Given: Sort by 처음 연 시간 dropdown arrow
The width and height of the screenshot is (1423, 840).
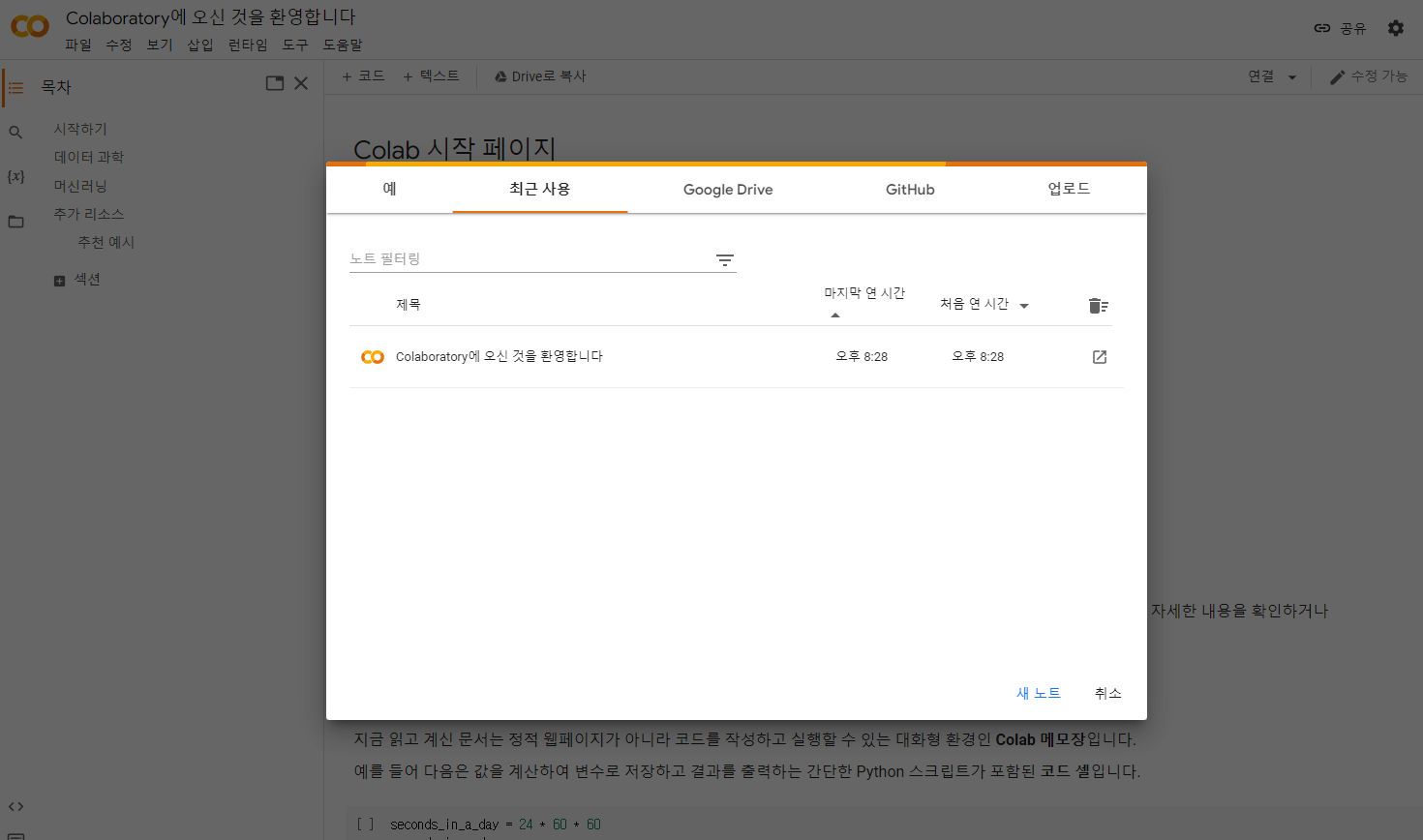Looking at the screenshot, I should (1024, 306).
